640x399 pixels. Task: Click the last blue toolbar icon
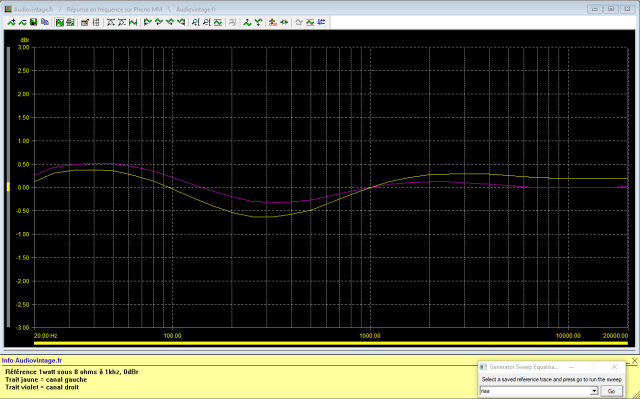[x=321, y=22]
